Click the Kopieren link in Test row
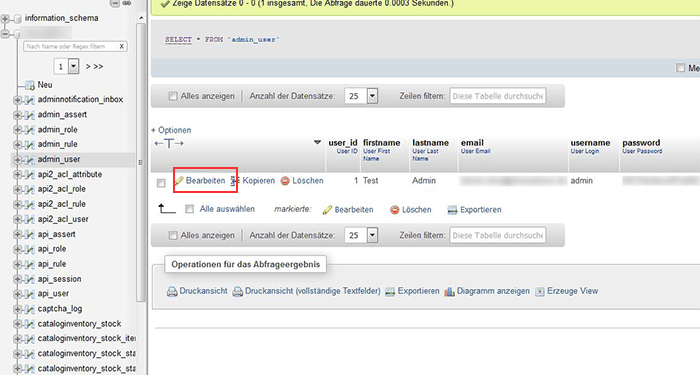This screenshot has width=700, height=375. 258,181
